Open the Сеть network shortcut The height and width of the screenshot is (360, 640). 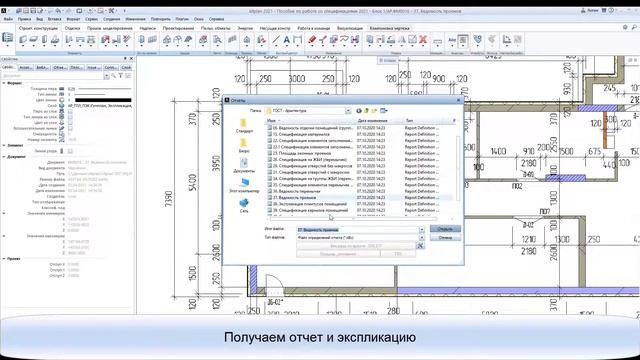click(244, 206)
